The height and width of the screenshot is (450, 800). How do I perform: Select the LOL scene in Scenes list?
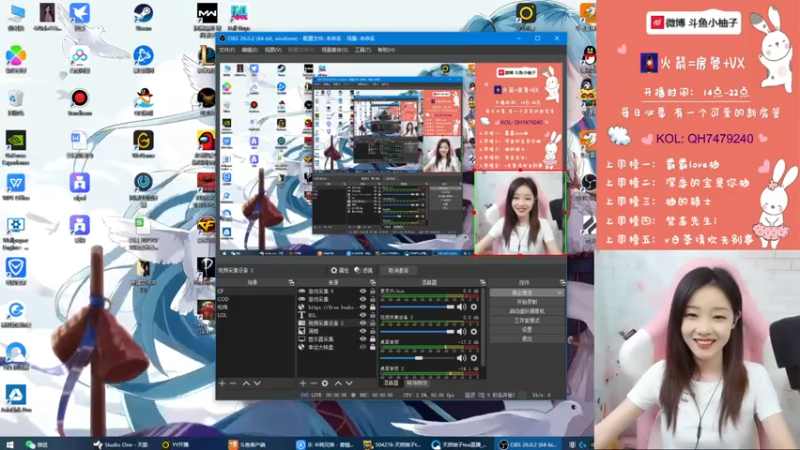(256, 315)
